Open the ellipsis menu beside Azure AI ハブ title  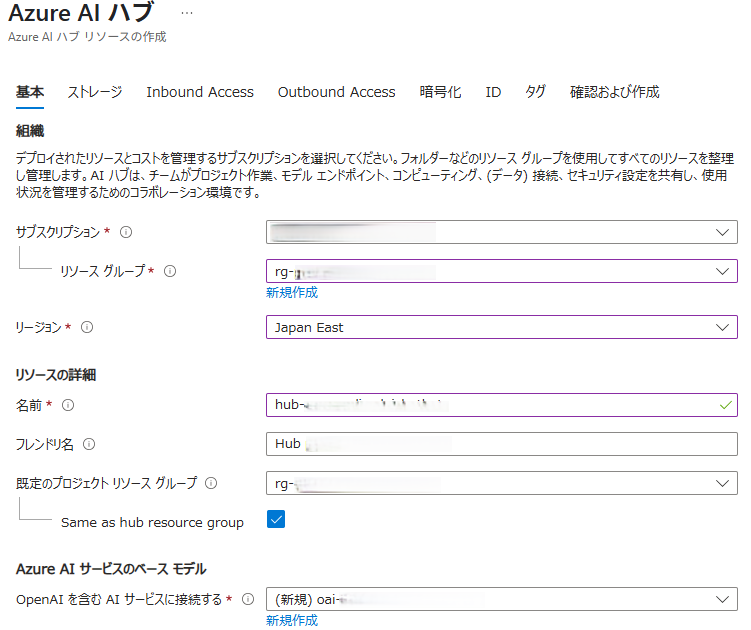(x=187, y=13)
